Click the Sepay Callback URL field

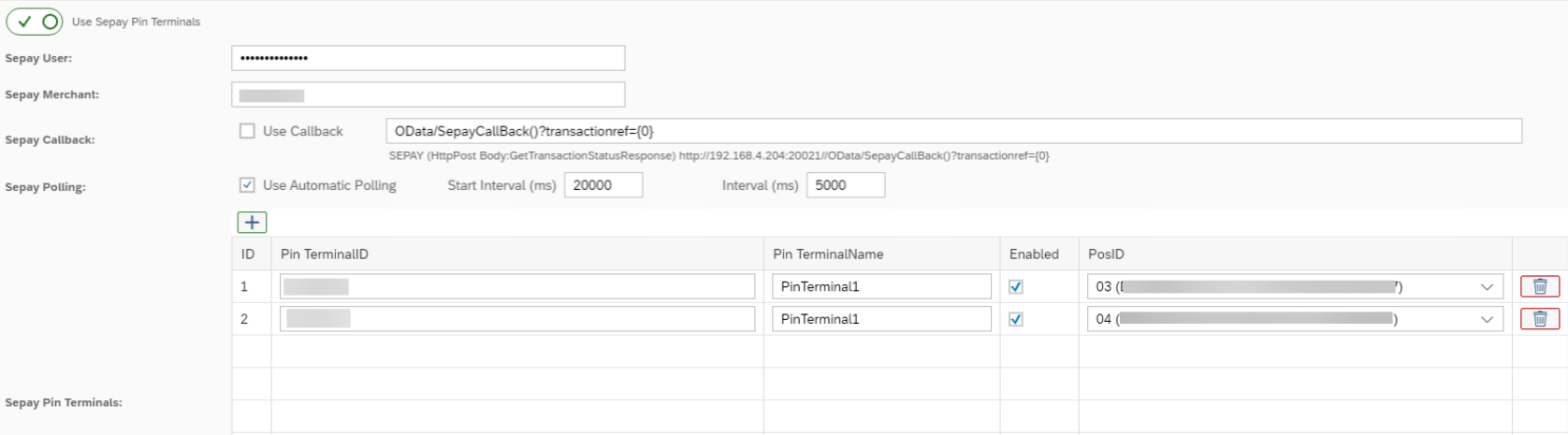coord(952,131)
